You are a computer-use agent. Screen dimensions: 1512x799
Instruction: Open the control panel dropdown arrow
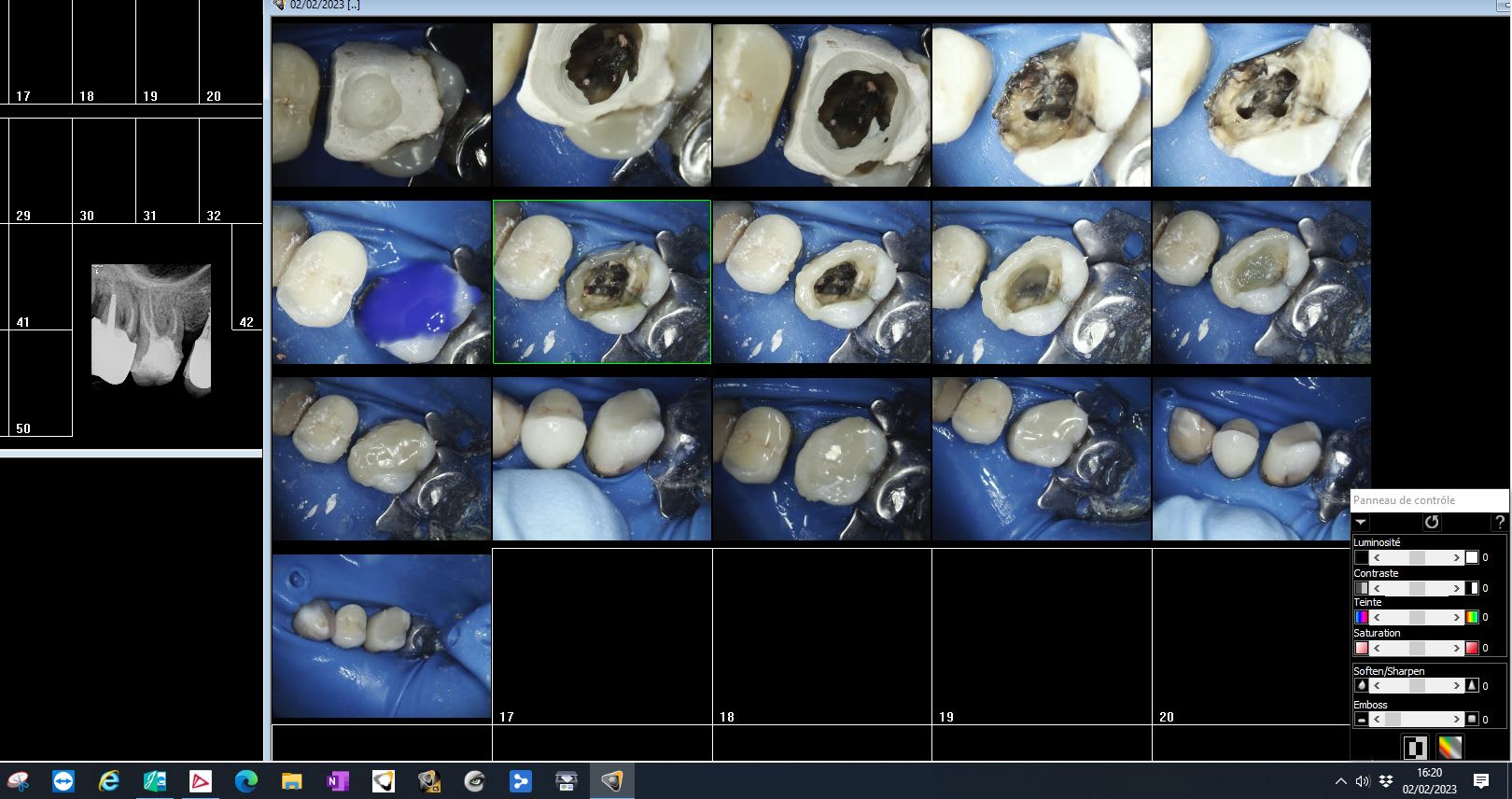1361,523
